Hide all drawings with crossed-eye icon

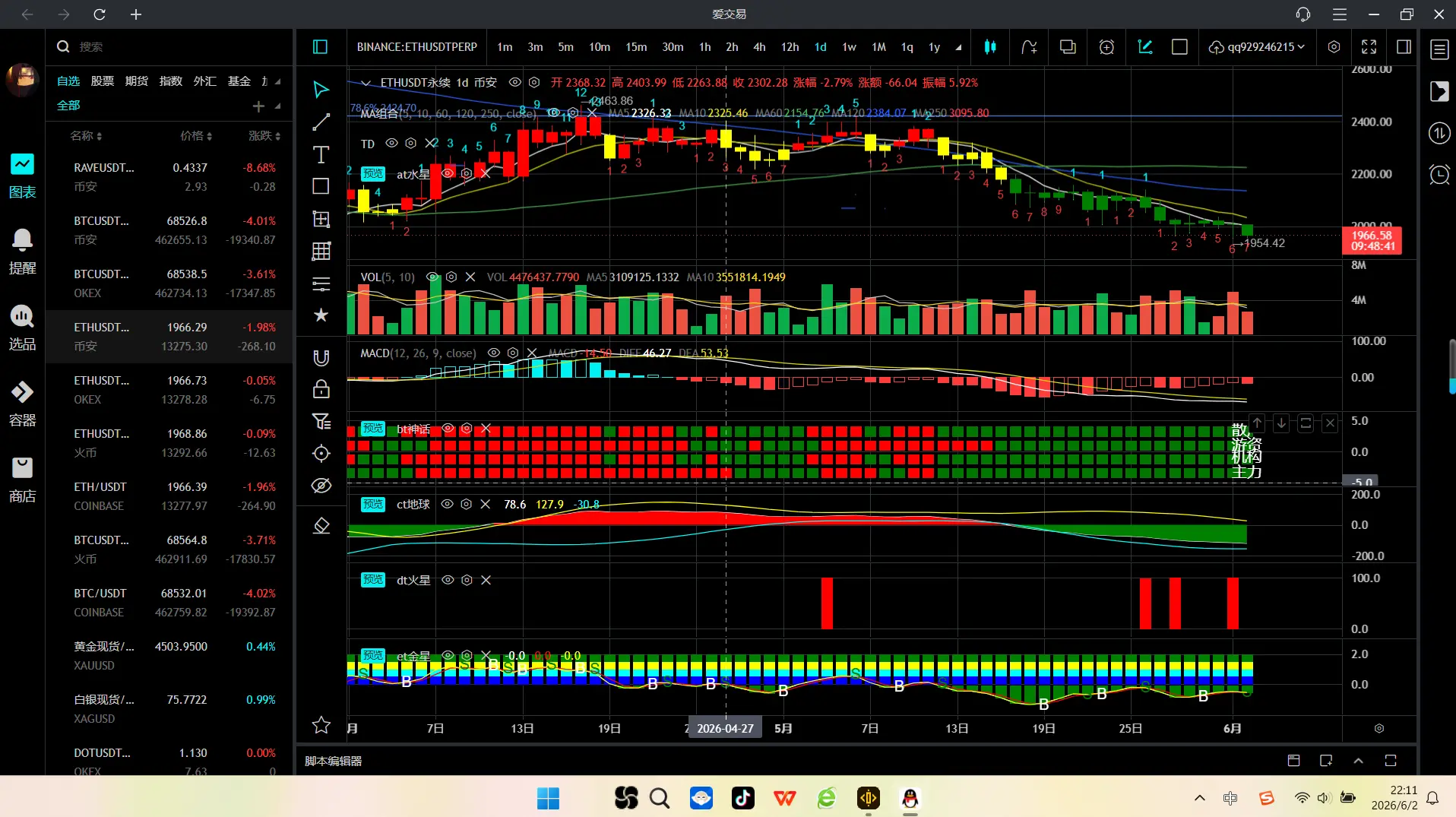coord(321,486)
